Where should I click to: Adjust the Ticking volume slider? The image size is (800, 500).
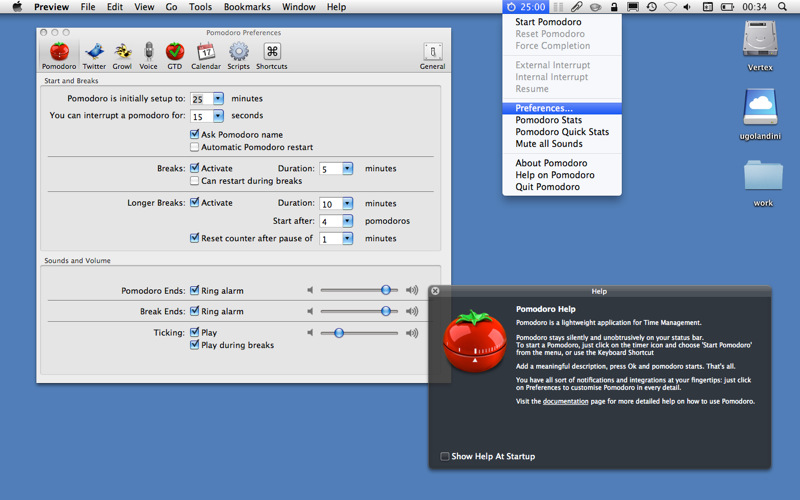coord(339,333)
